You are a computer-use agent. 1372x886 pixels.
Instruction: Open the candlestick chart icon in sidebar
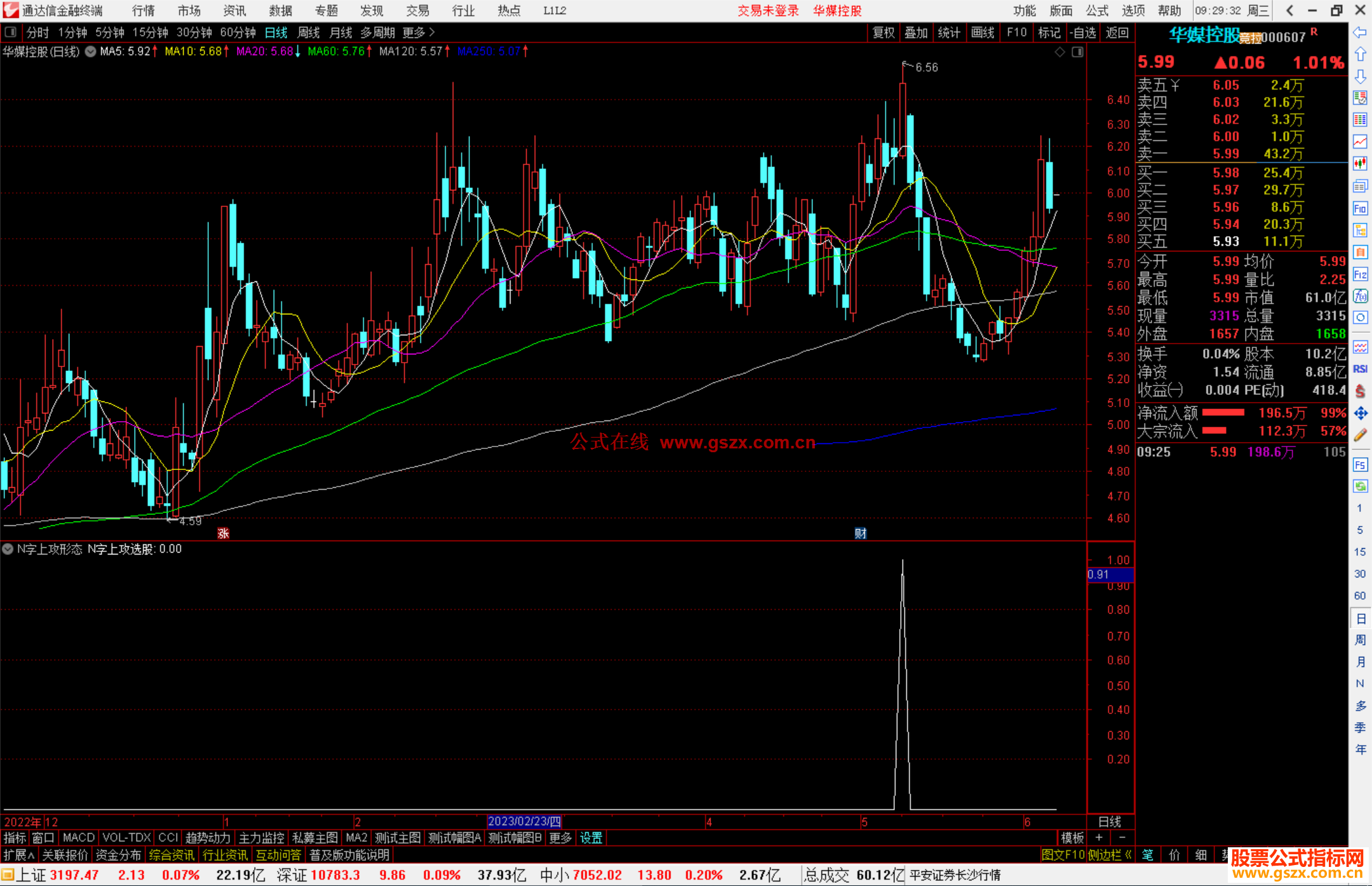(x=1360, y=164)
